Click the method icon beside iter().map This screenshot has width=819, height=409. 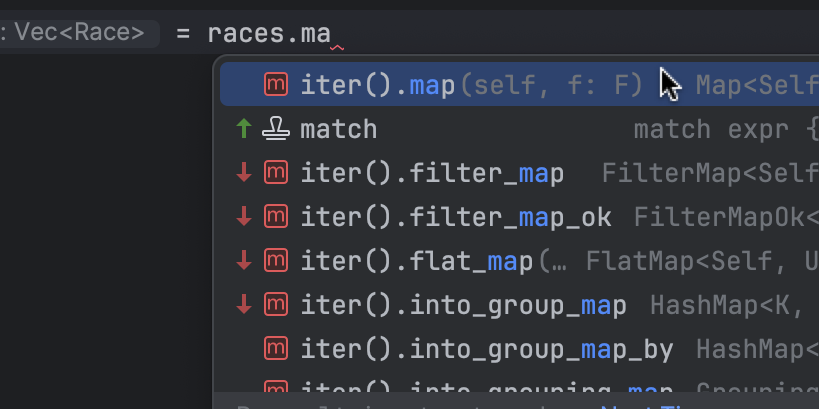click(275, 85)
